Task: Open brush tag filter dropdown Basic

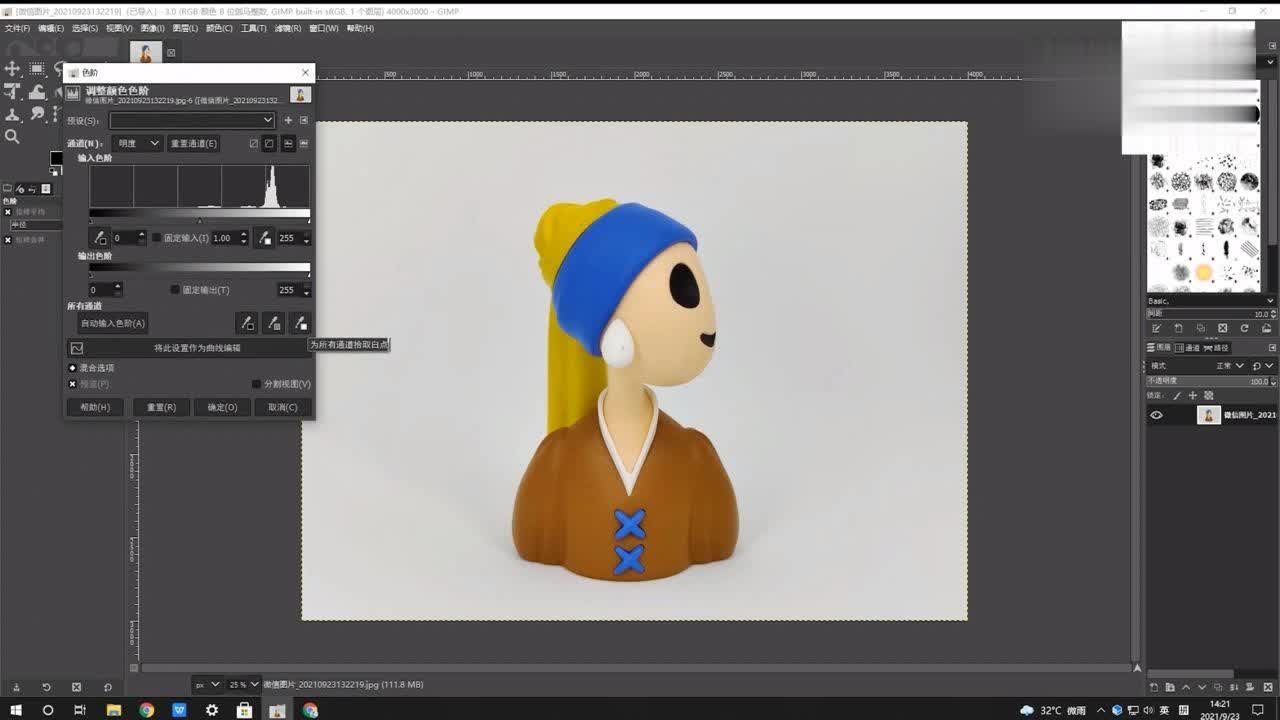Action: (1211, 301)
